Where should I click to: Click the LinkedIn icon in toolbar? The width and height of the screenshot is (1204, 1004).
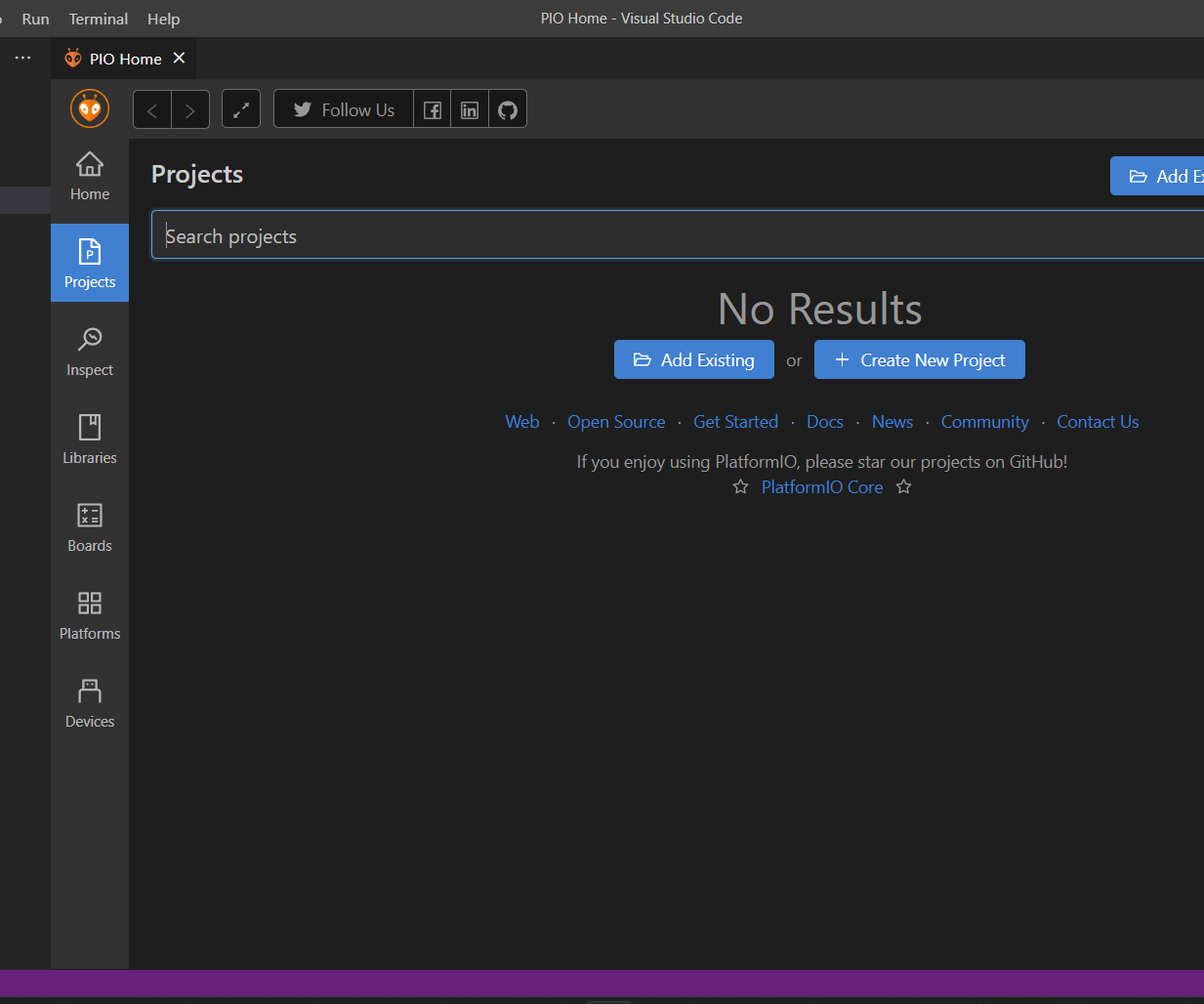click(470, 109)
